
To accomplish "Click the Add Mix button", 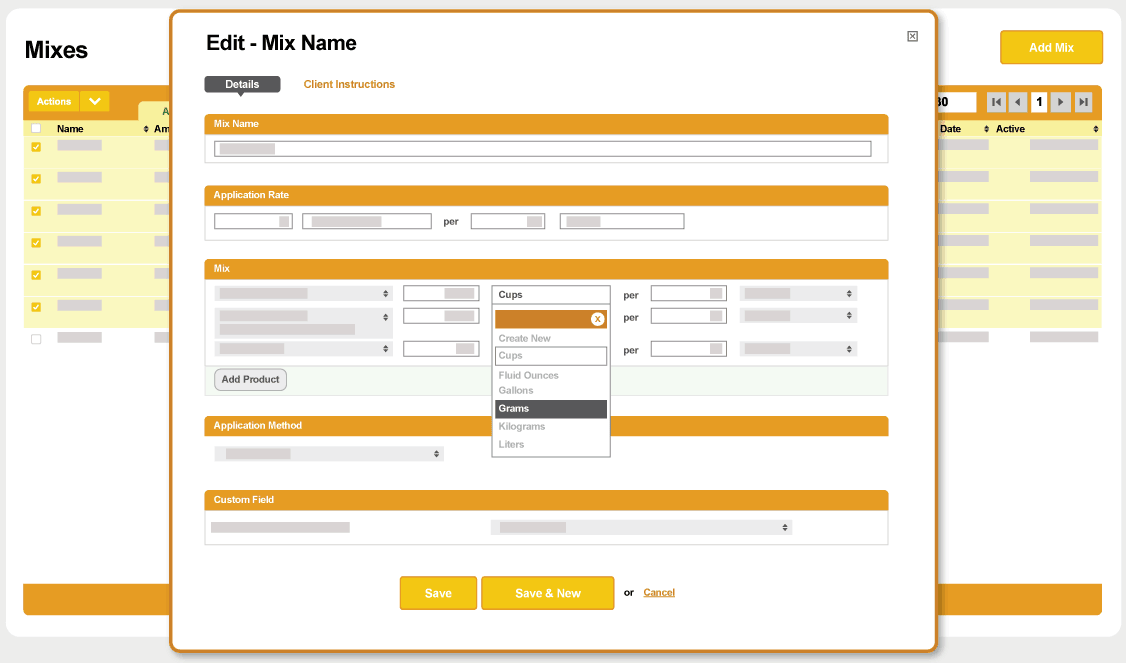I will [1051, 47].
